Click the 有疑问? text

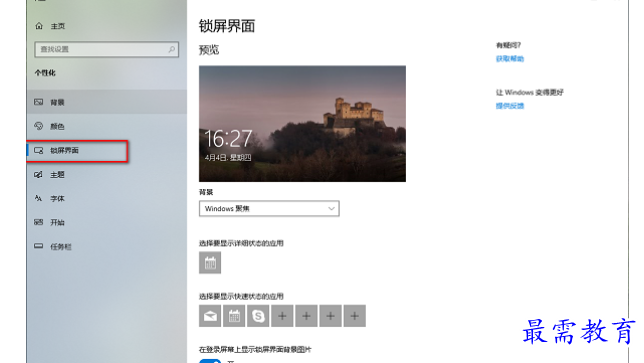pyautogui.click(x=508, y=45)
